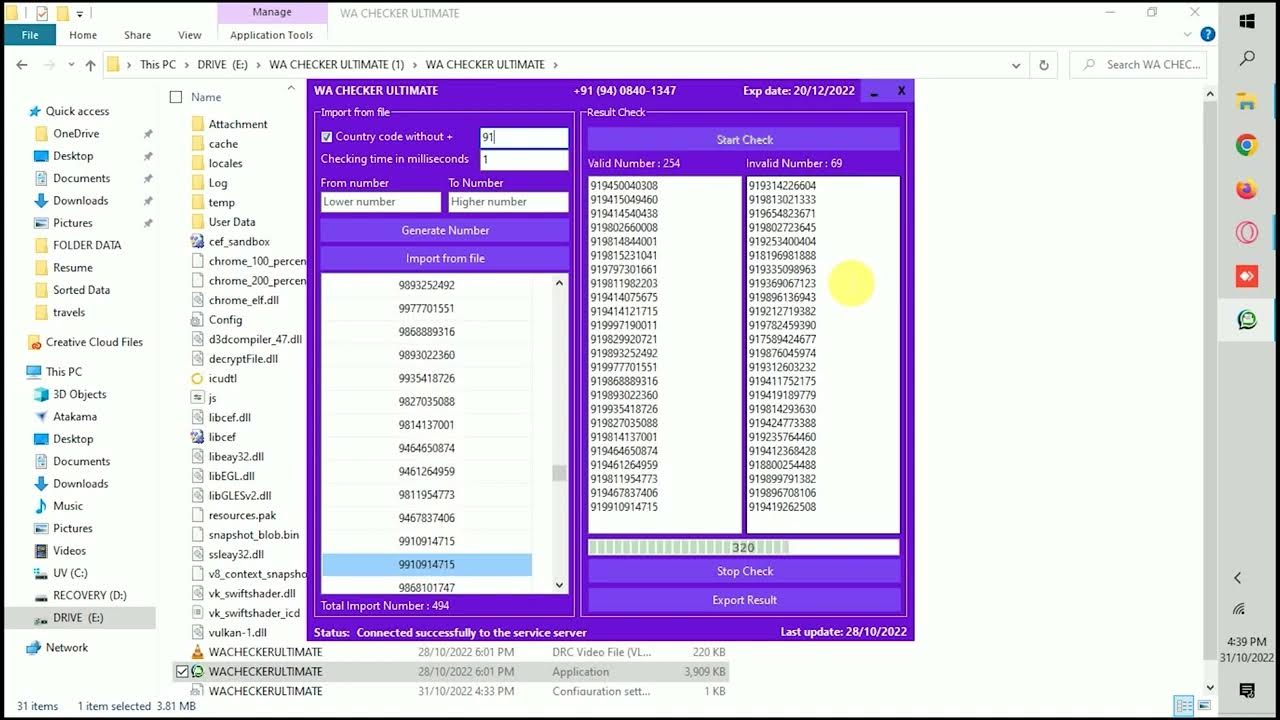Open Network in navigation pane

coord(66,648)
